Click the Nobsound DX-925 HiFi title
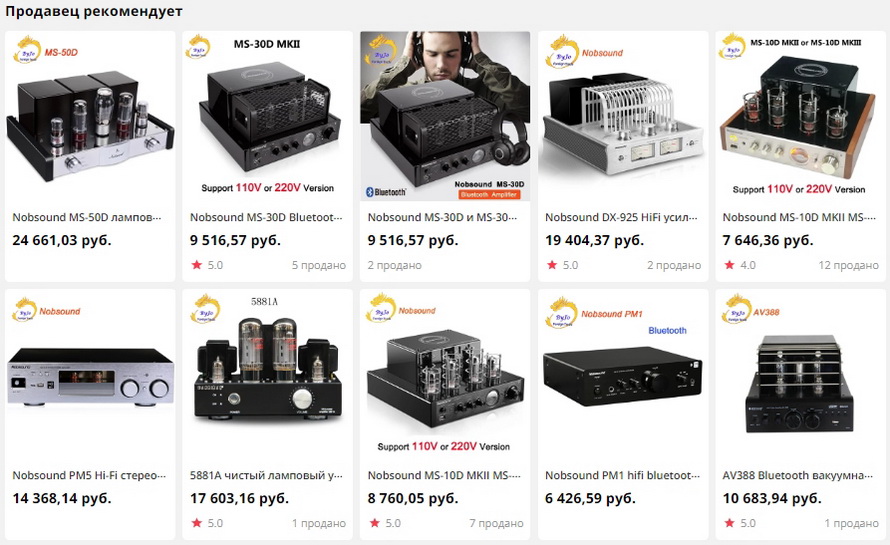Image resolution: width=890 pixels, height=545 pixels. click(622, 217)
